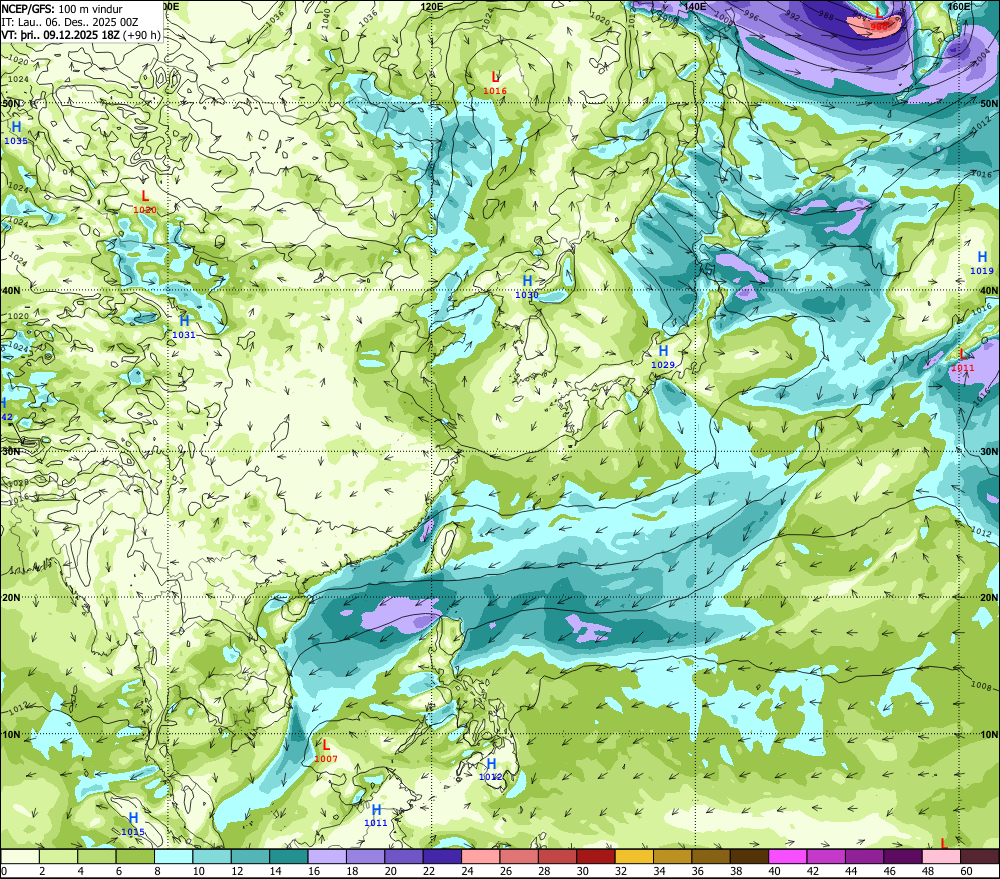Screen dimensions: 1000x879
Task: Click the H 1015 high pressure marker
Action: click(x=133, y=824)
